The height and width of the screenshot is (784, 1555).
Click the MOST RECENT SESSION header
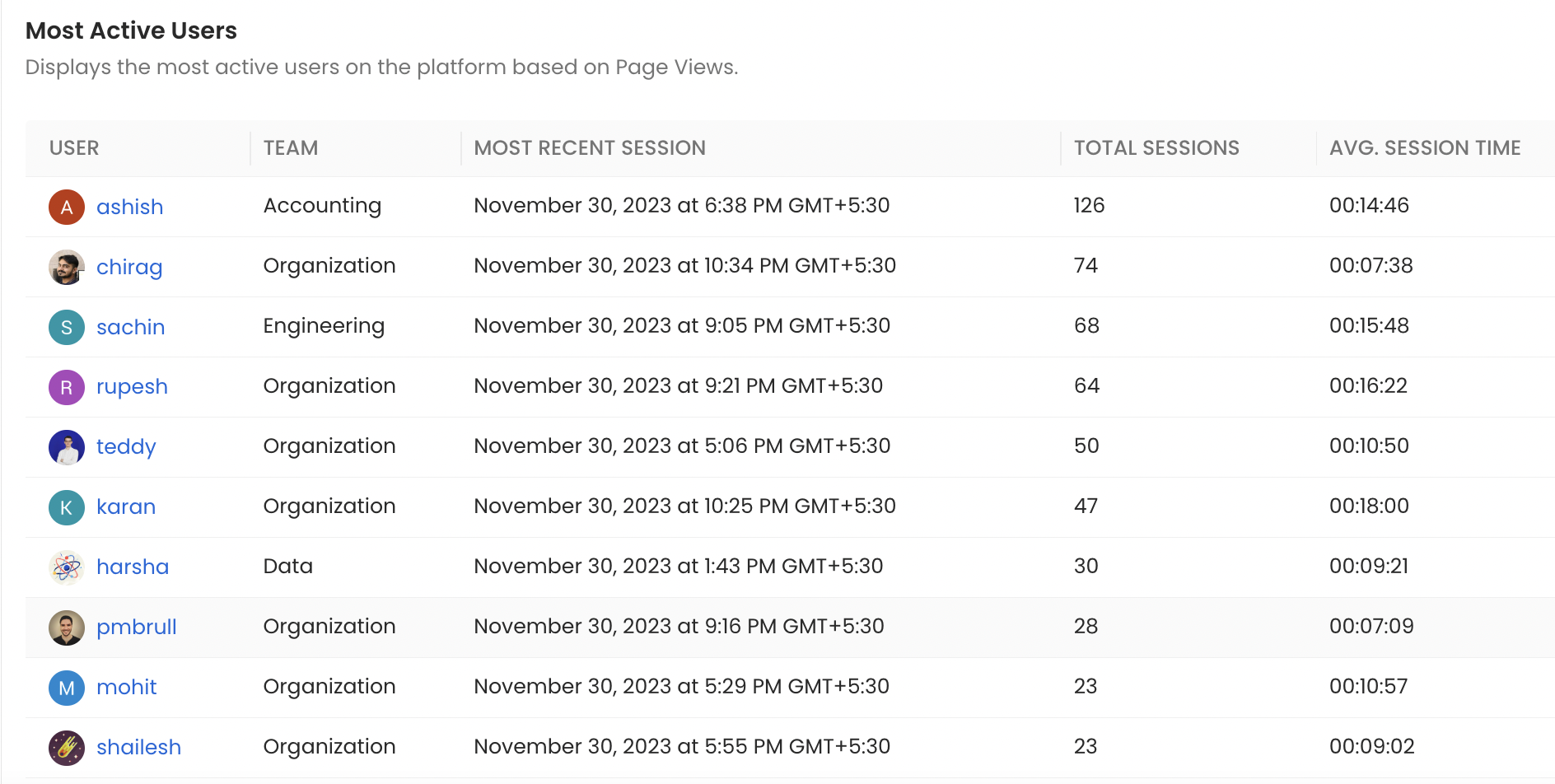589,148
